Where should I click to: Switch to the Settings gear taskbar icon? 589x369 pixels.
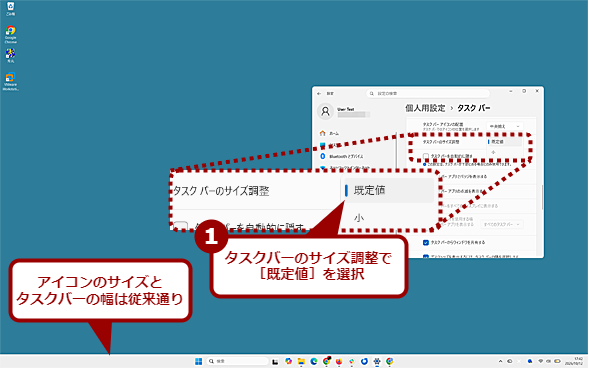pos(377,361)
